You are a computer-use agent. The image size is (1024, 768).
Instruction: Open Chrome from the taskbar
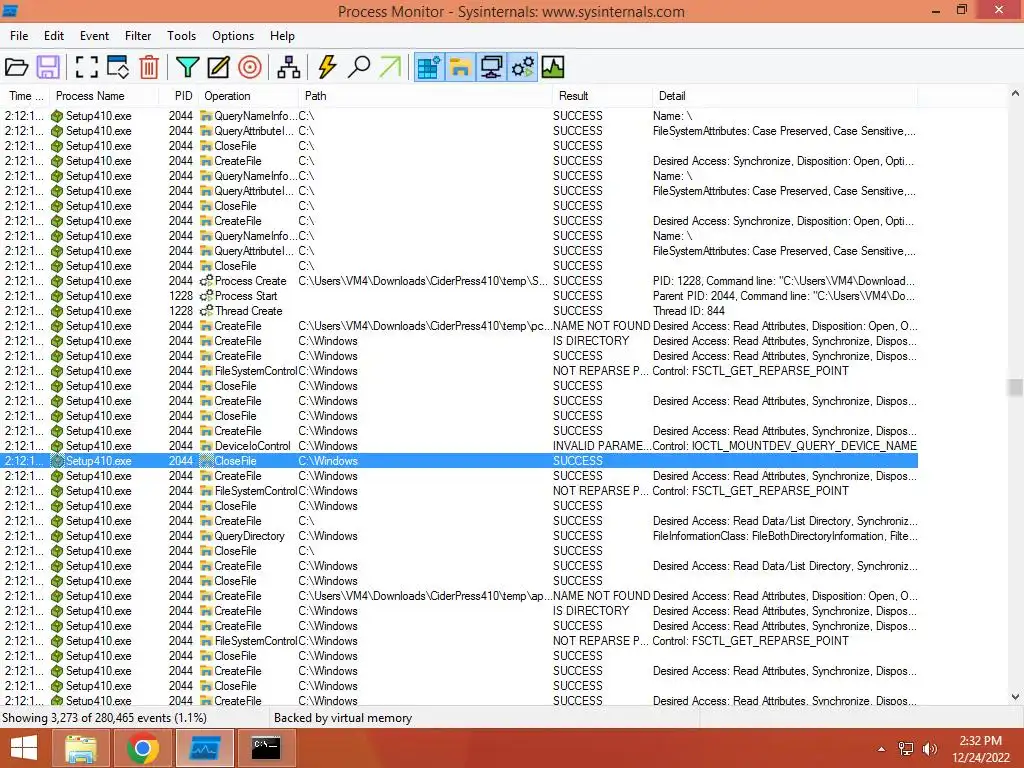click(x=142, y=748)
